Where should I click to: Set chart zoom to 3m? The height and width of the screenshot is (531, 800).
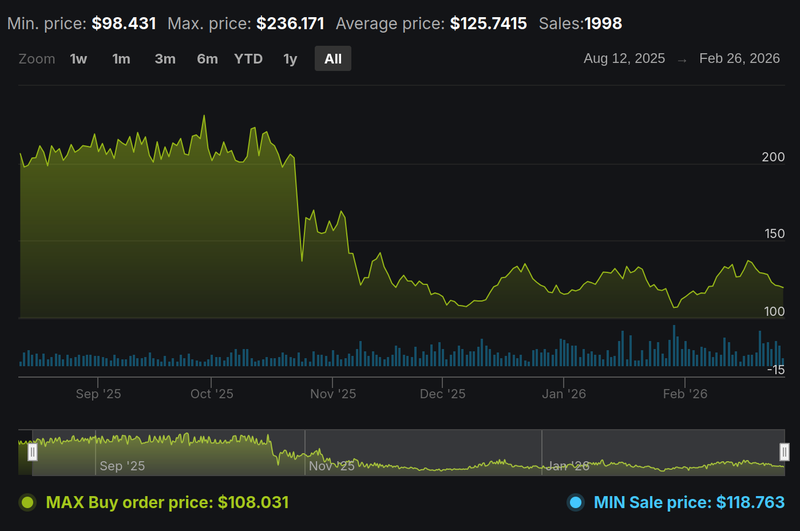click(x=165, y=59)
